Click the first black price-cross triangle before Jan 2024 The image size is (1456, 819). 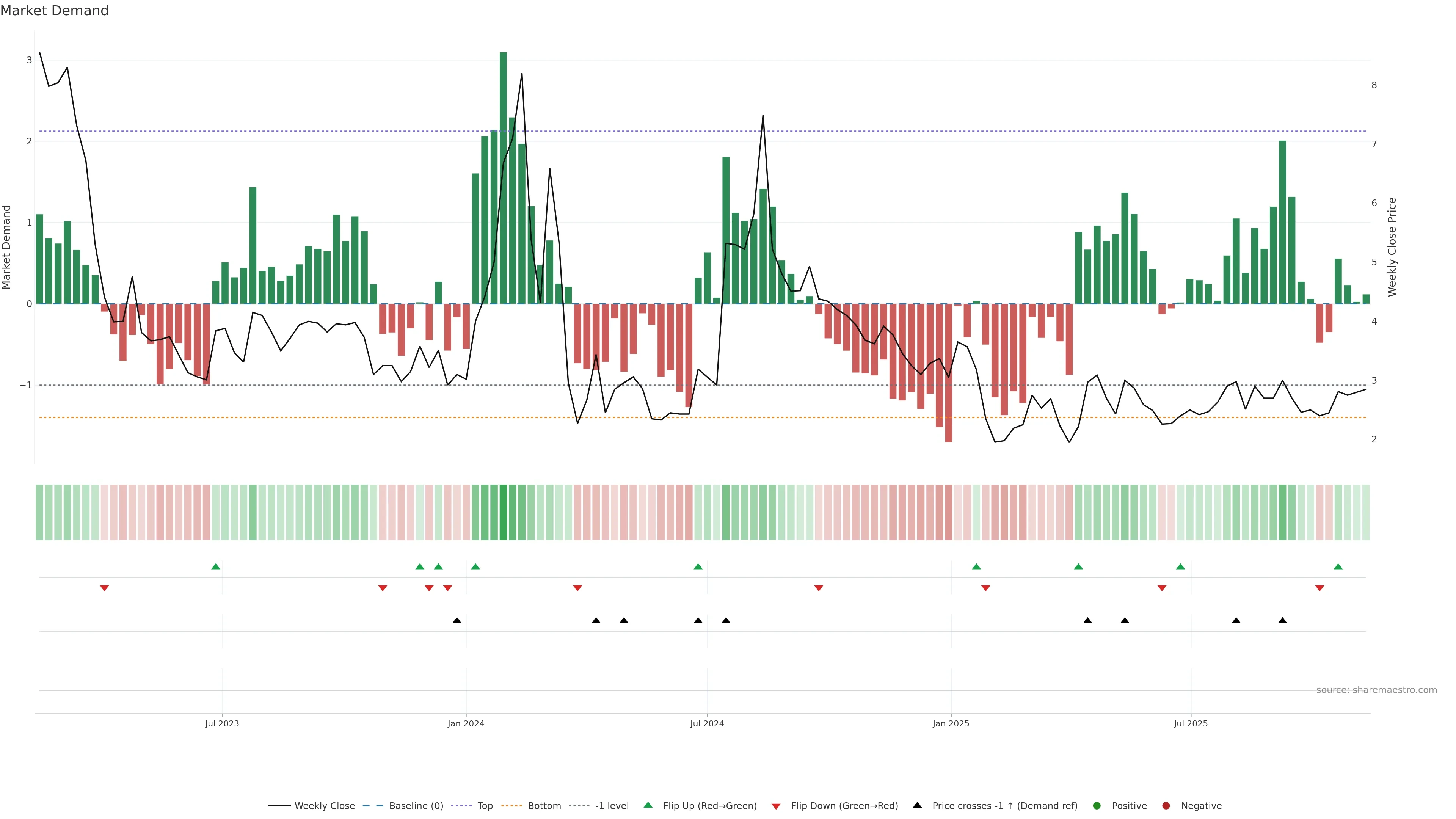pyautogui.click(x=457, y=621)
